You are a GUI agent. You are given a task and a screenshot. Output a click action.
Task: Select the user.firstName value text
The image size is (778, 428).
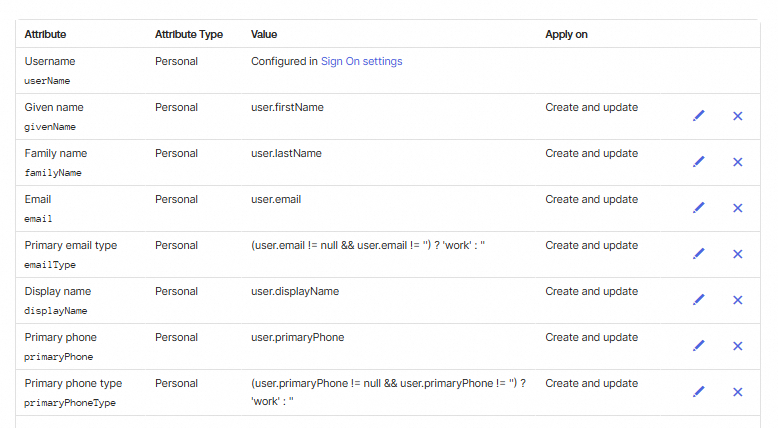click(x=287, y=108)
